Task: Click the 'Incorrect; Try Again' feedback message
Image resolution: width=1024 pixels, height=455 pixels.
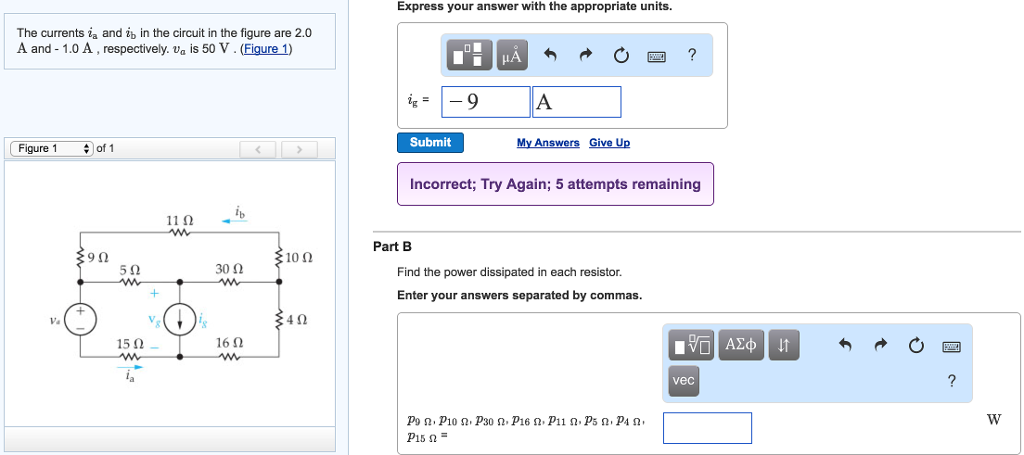Action: click(x=555, y=184)
